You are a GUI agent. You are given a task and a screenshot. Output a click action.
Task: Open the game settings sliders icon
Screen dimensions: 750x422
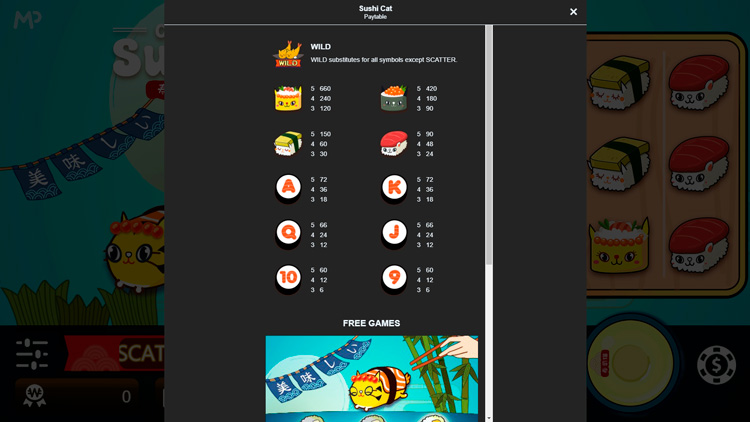pos(32,354)
